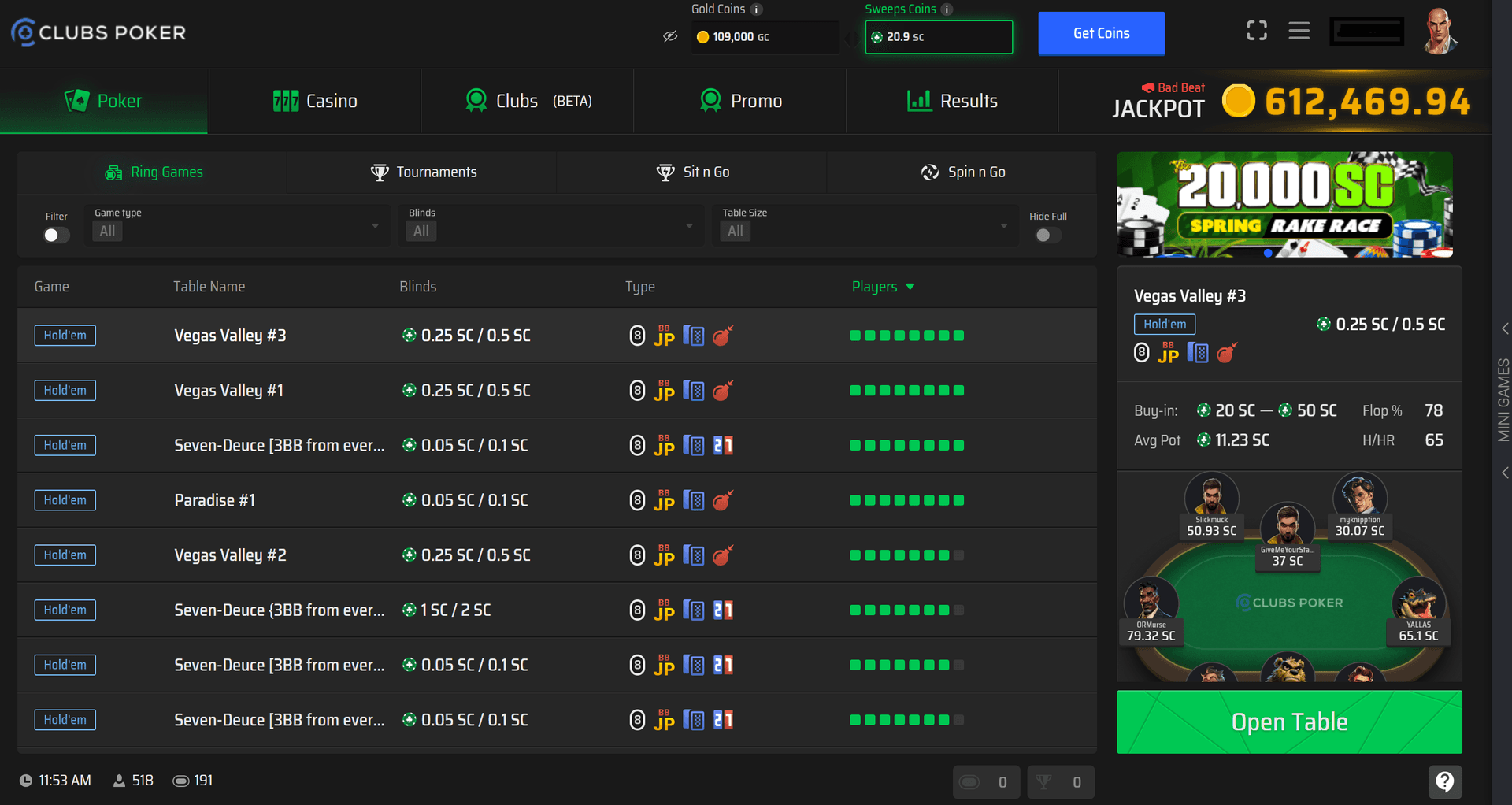This screenshot has height=805, width=1512.
Task: Click 8-max icon in preview panel
Action: coord(1142,353)
